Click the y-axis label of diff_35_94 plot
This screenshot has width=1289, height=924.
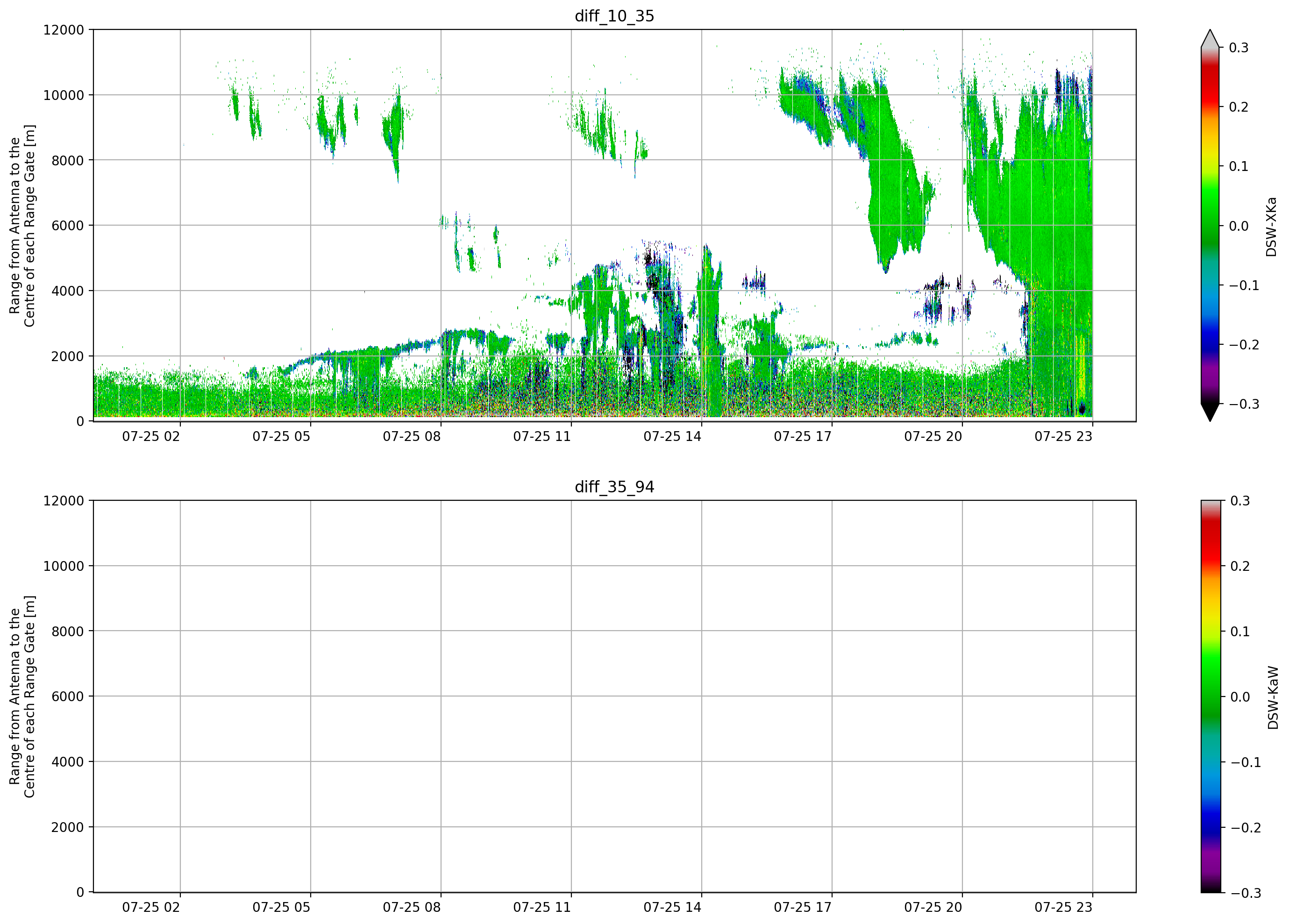click(x=22, y=697)
